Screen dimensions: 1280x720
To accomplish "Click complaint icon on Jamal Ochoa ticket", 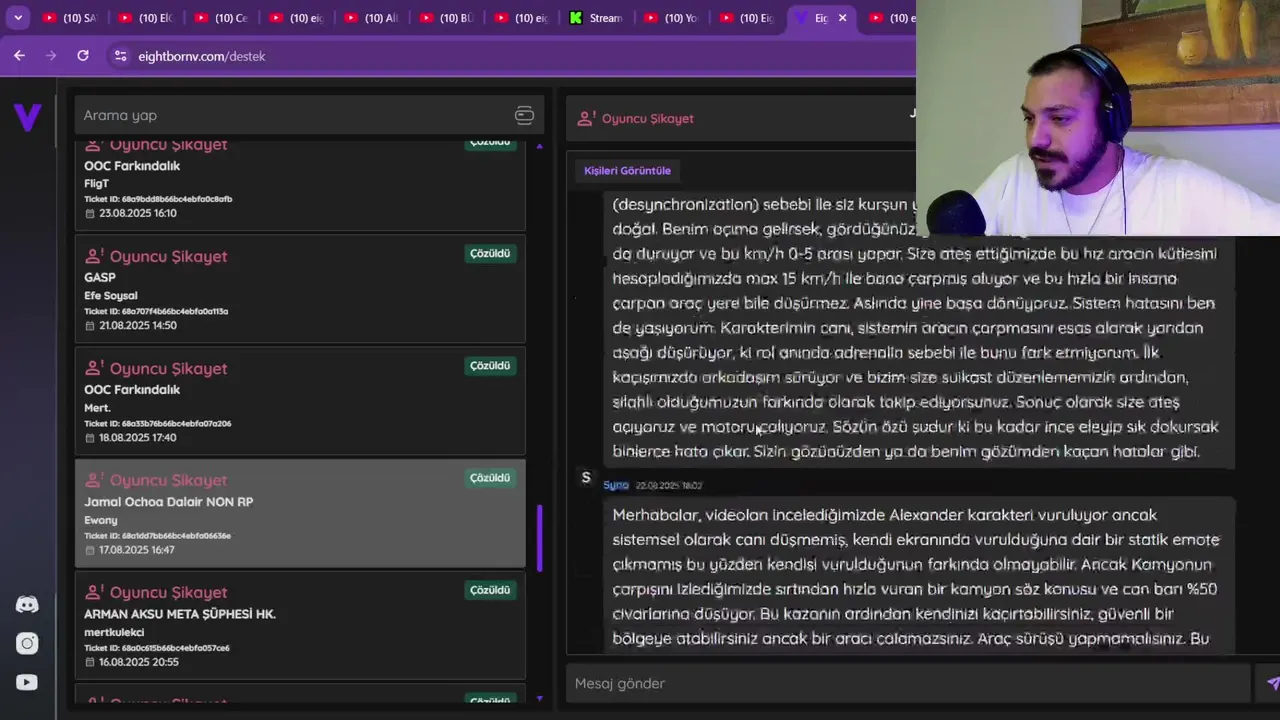I will (94, 480).
